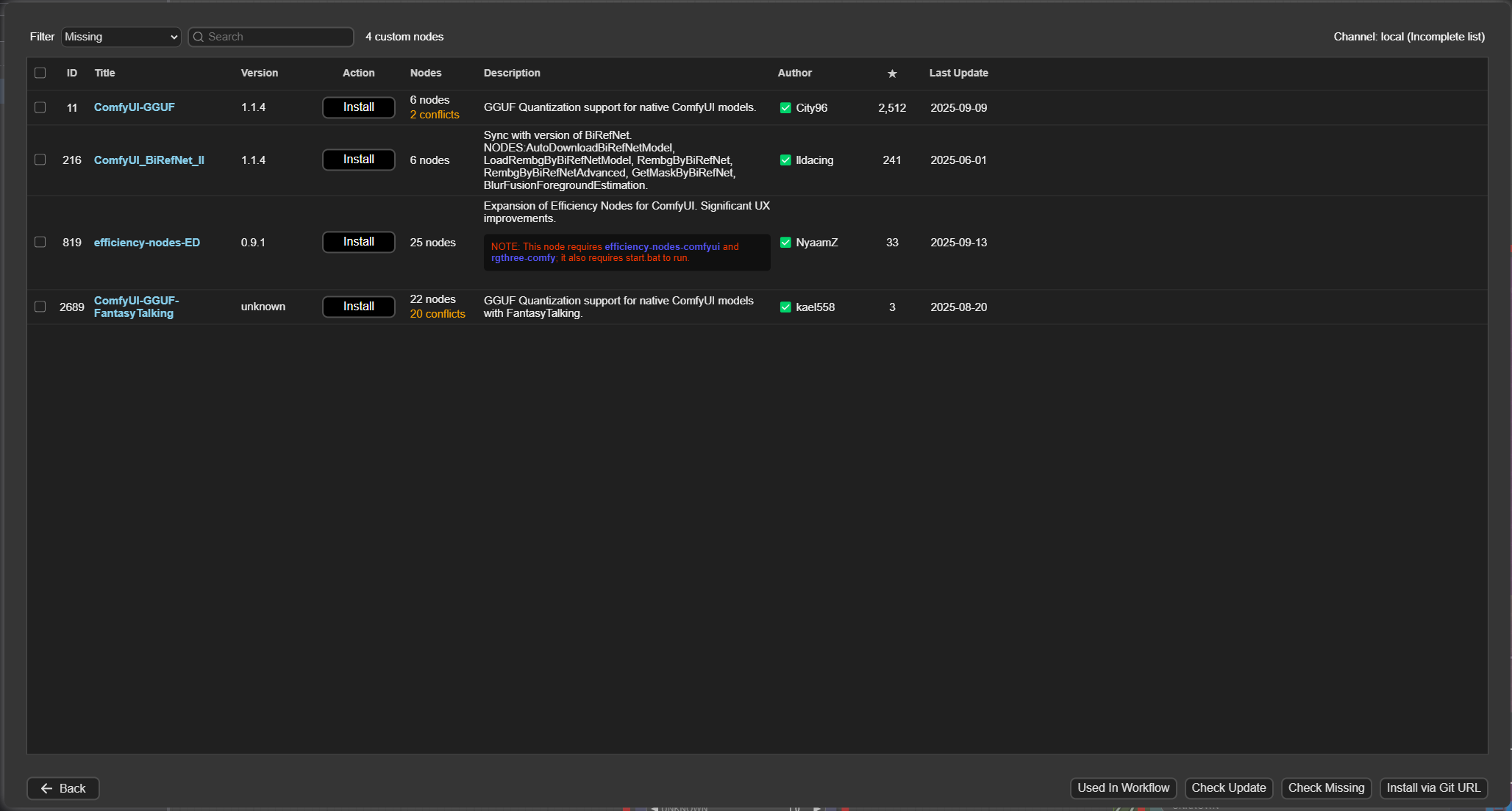Click the '22 nodes' count for FantasyTalking
1512x811 pixels.
(433, 299)
